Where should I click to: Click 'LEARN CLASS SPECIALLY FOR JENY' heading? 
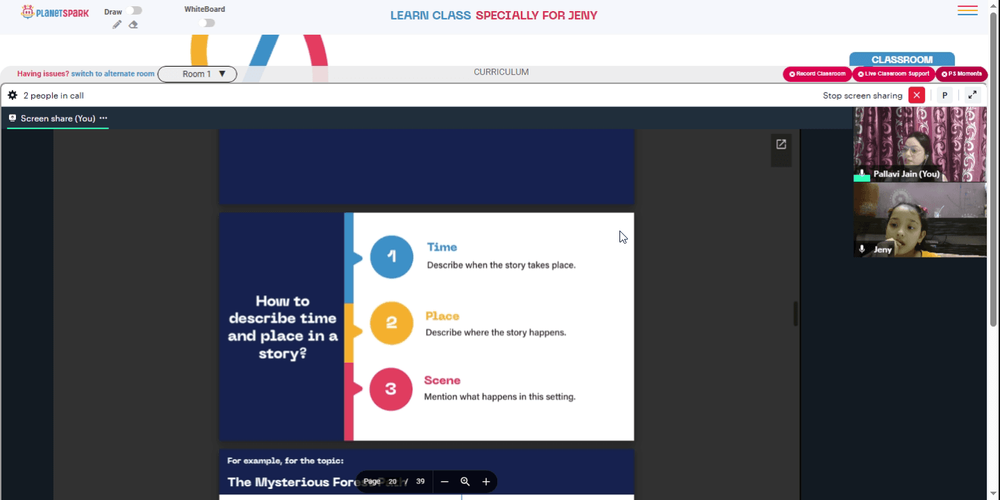pos(494,15)
